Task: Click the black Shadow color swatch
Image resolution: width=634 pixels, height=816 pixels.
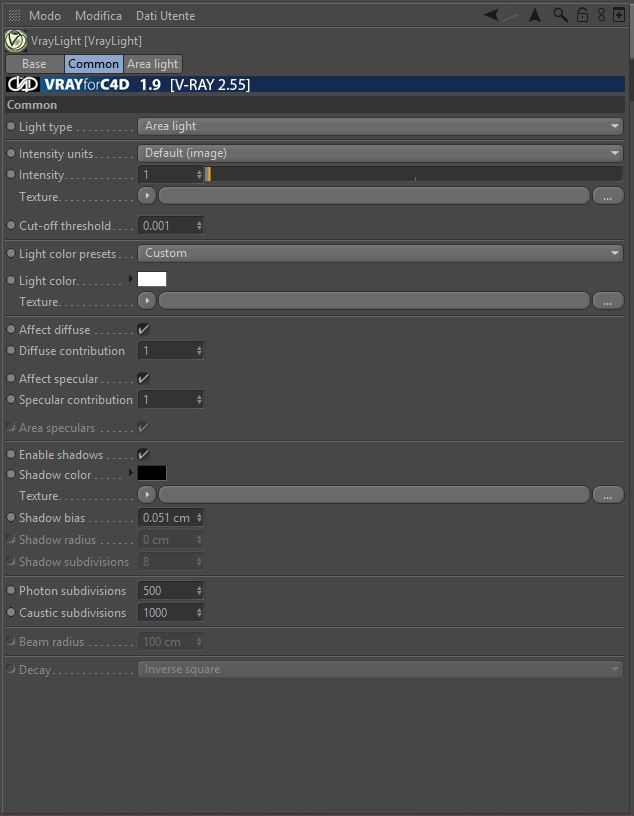Action: (x=152, y=473)
